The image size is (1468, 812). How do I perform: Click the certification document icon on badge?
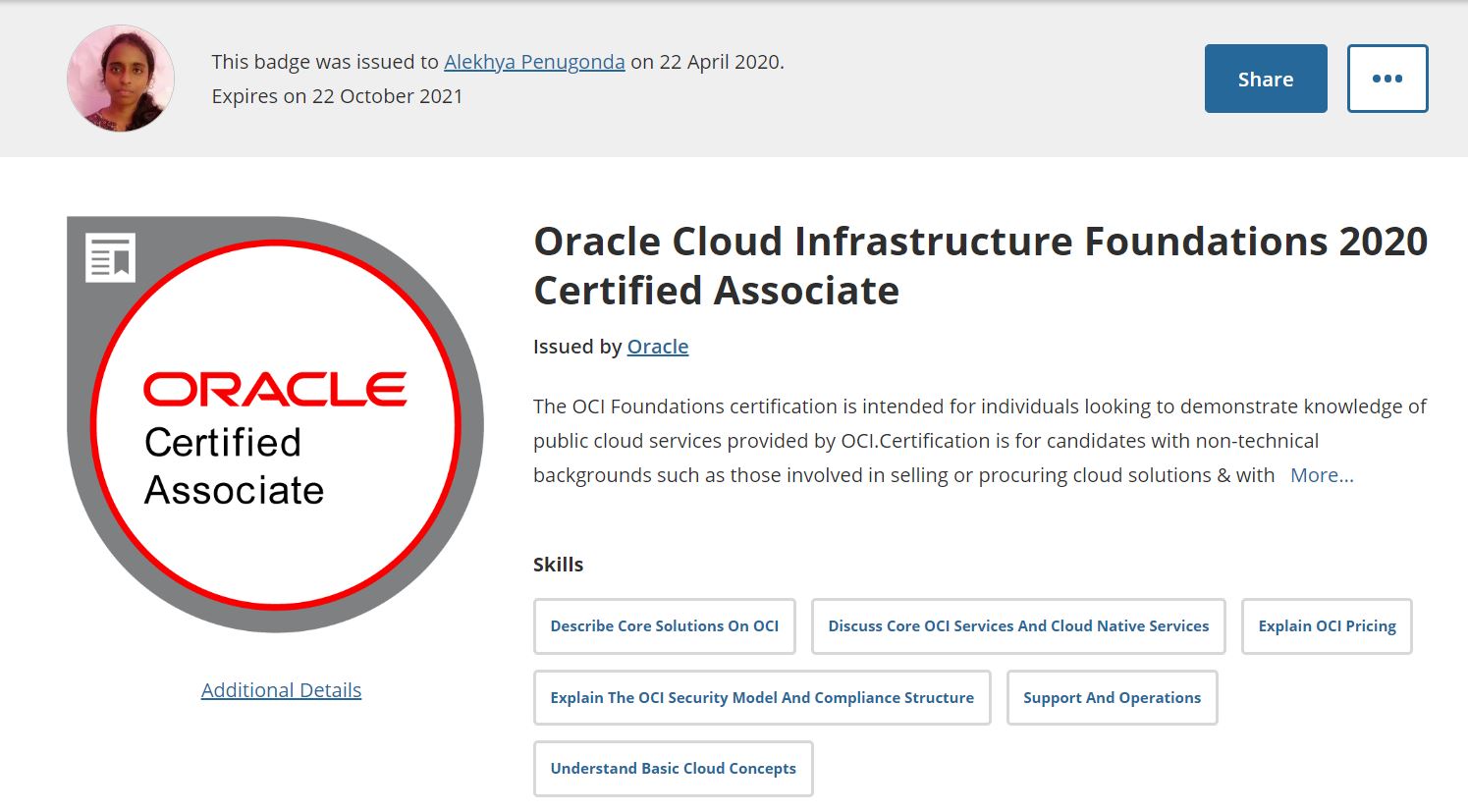tap(110, 258)
